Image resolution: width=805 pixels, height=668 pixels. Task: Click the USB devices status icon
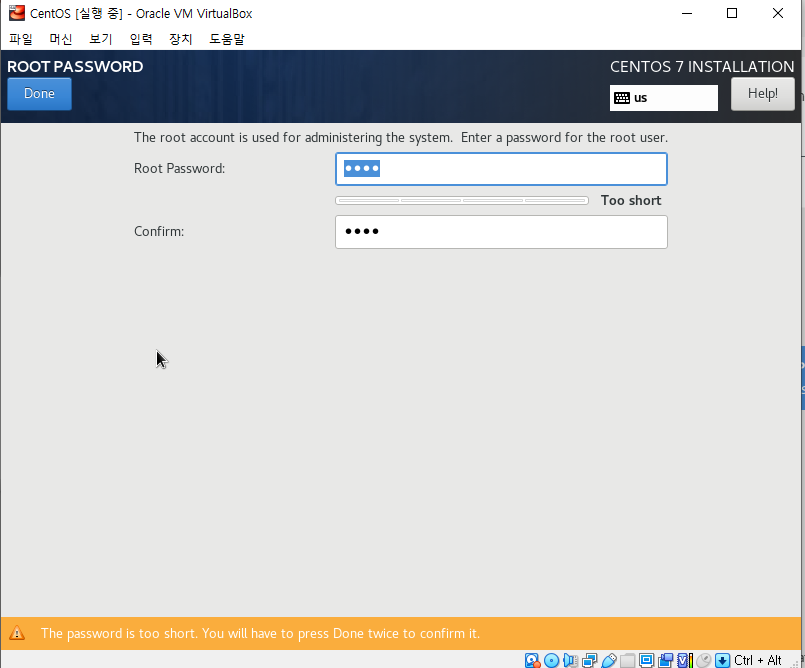coord(609,660)
